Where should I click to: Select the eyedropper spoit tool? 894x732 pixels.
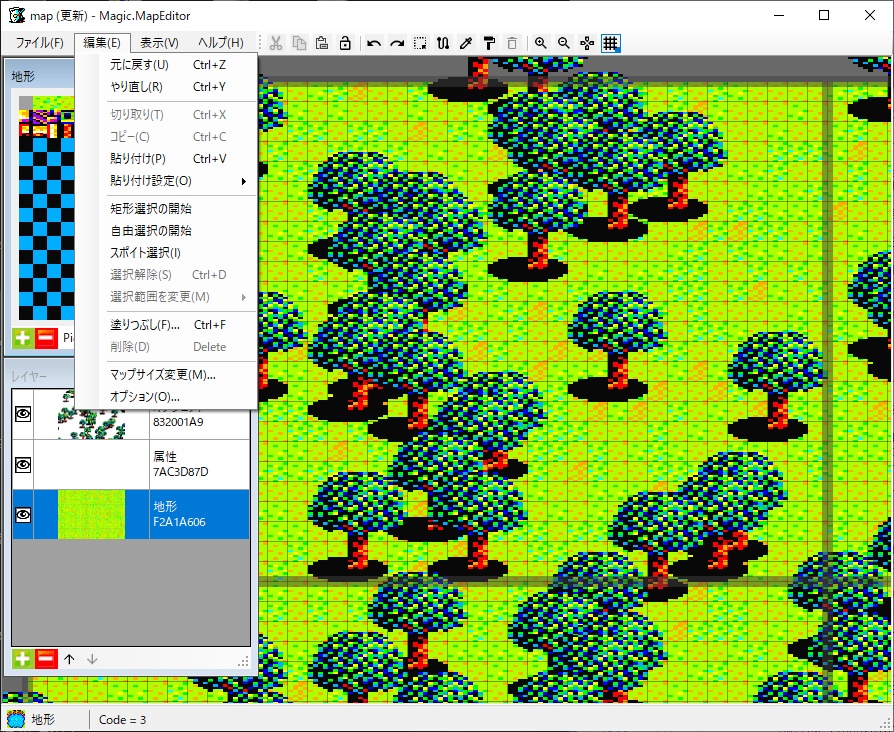click(x=466, y=43)
